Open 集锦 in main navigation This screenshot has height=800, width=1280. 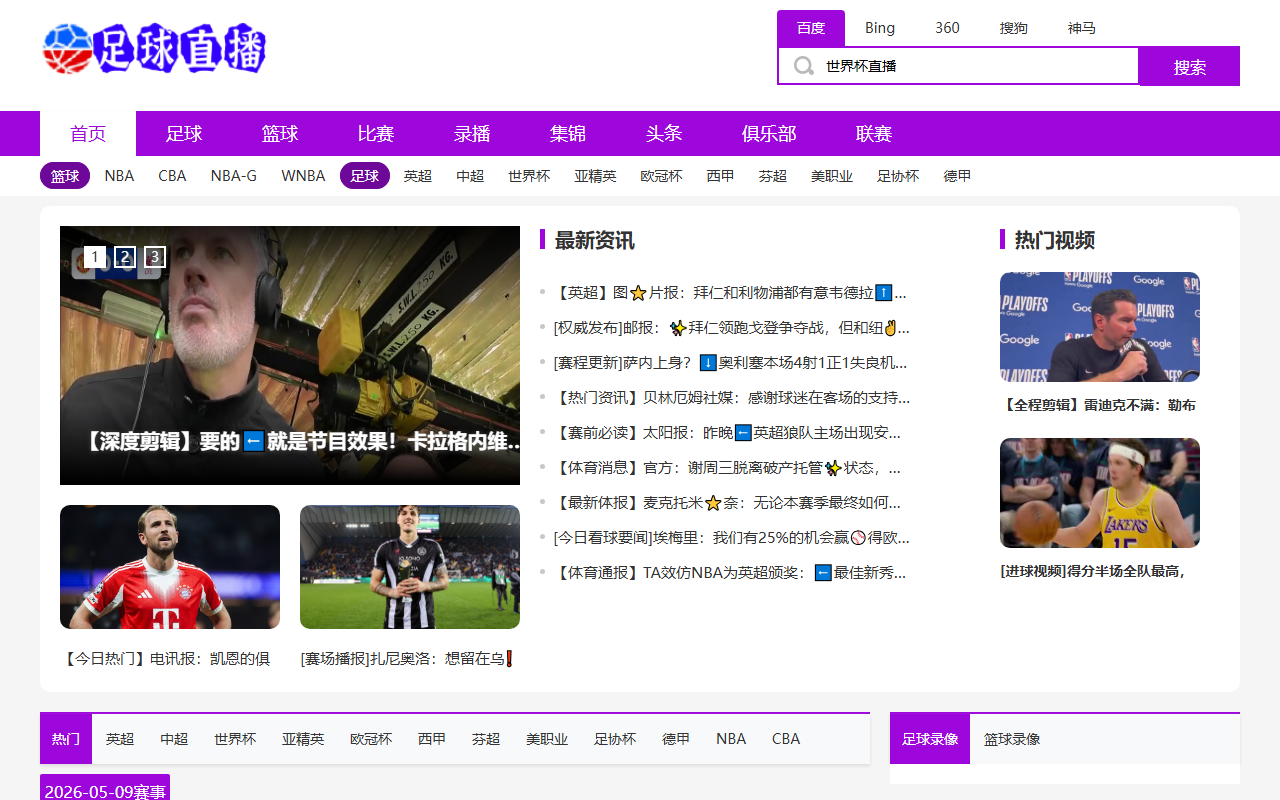(x=568, y=134)
